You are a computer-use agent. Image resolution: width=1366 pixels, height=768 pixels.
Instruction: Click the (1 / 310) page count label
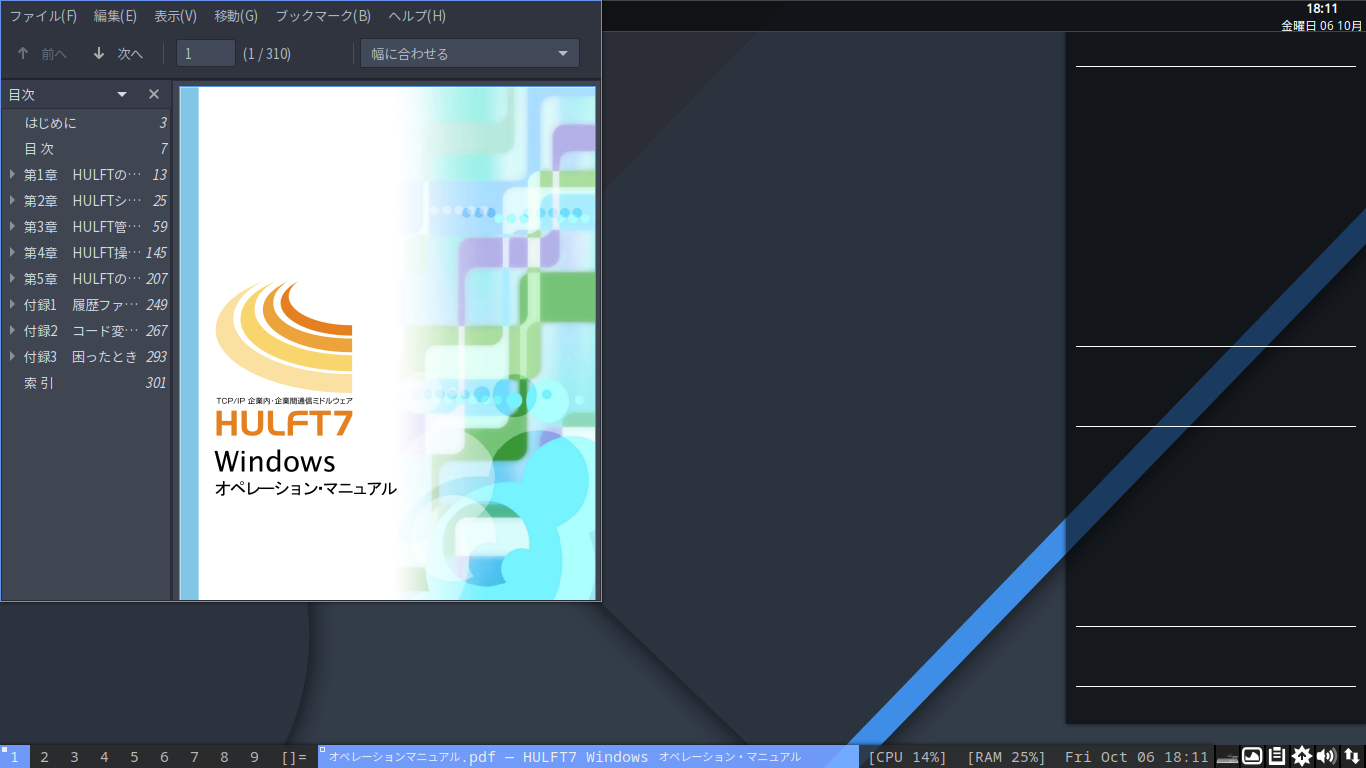[267, 54]
